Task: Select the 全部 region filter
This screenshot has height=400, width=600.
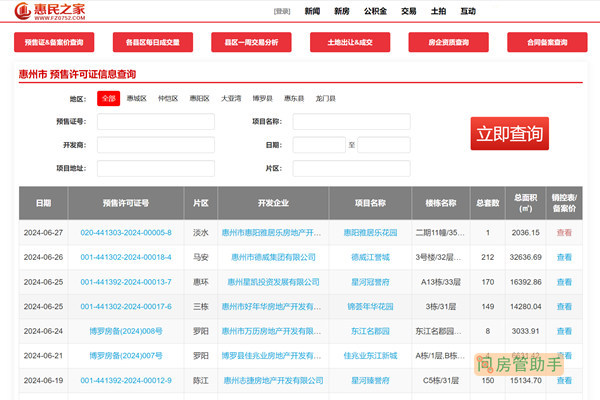Action: (x=109, y=98)
